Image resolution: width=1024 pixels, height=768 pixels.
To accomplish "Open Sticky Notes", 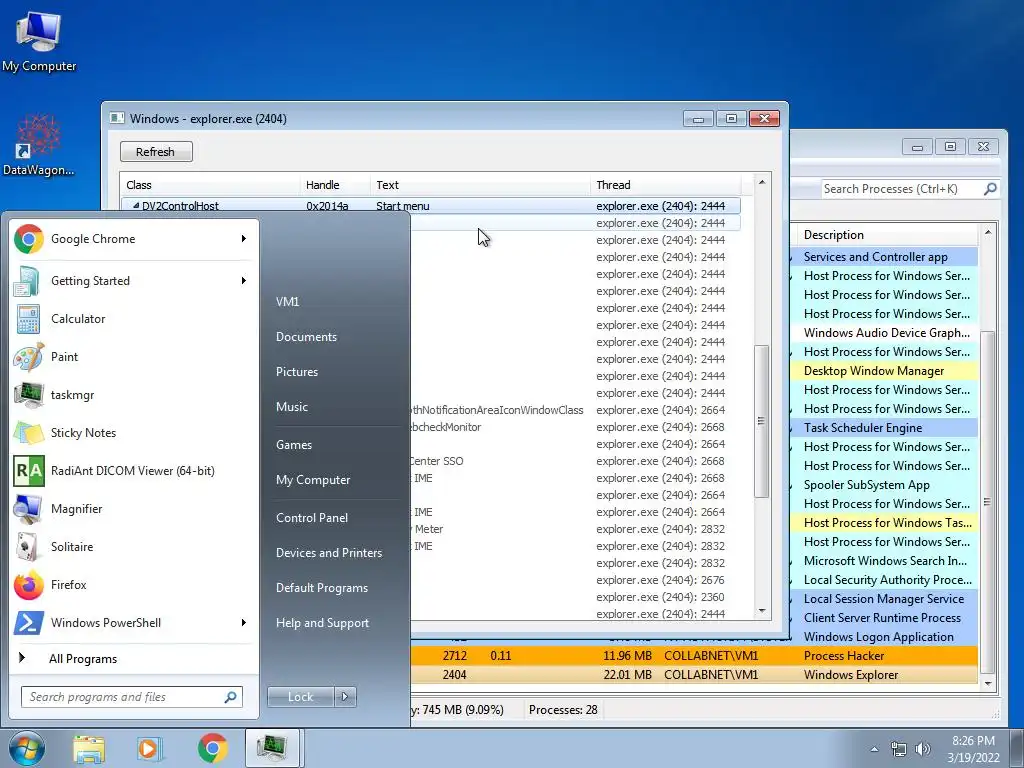I will [x=133, y=433].
